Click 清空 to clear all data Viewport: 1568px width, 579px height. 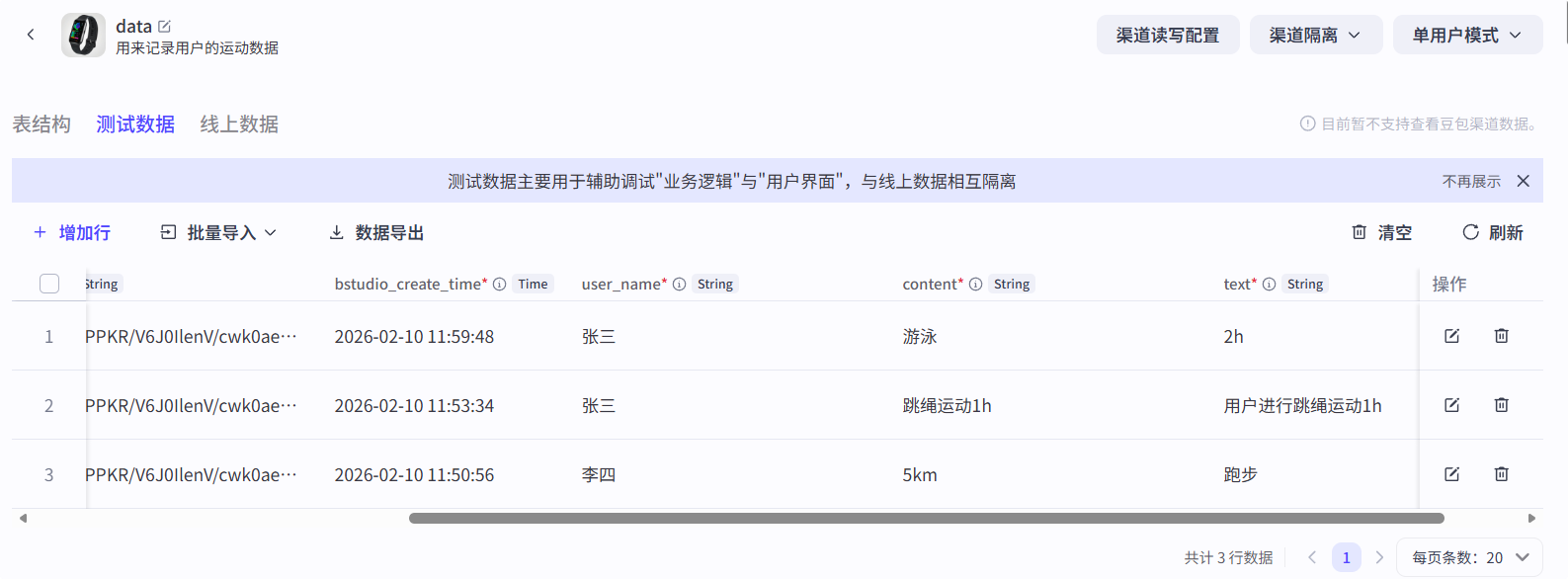click(x=1381, y=232)
